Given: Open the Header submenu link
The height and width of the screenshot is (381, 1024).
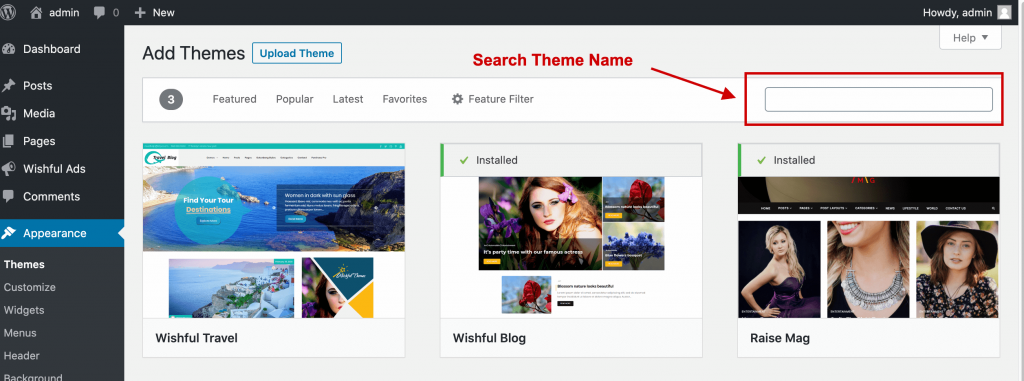Looking at the screenshot, I should [22, 356].
